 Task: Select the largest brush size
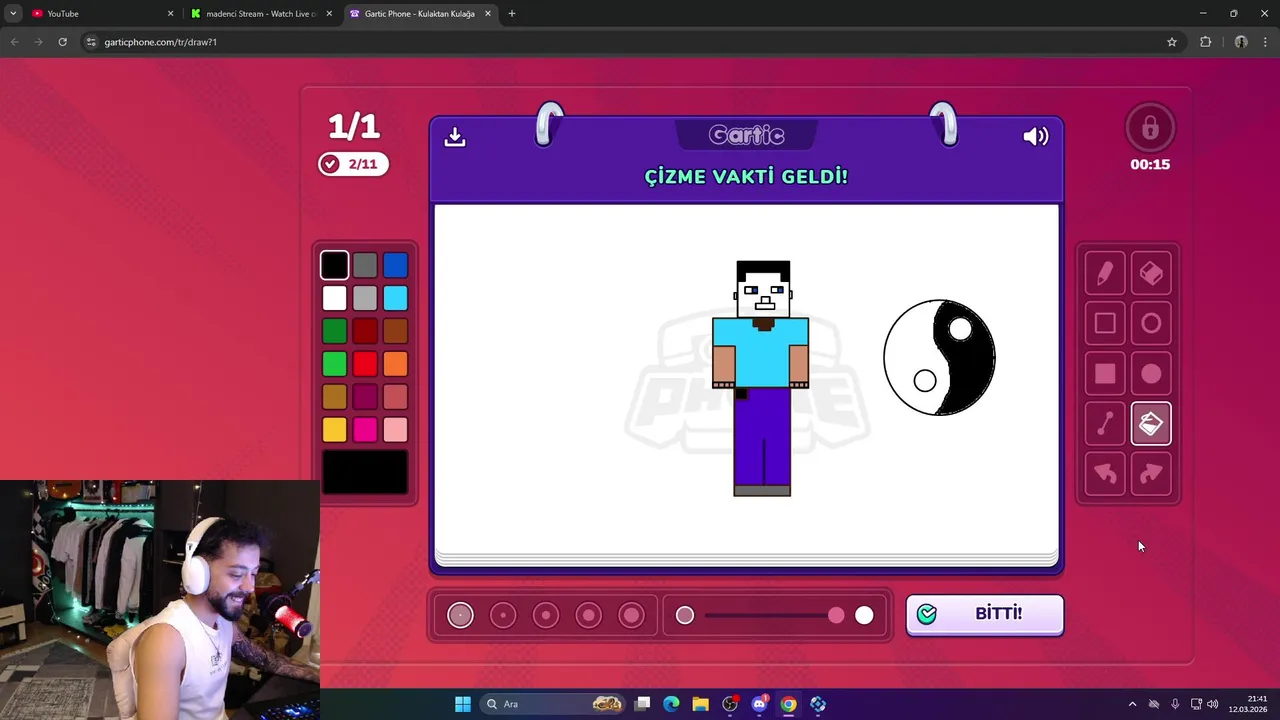tap(632, 615)
